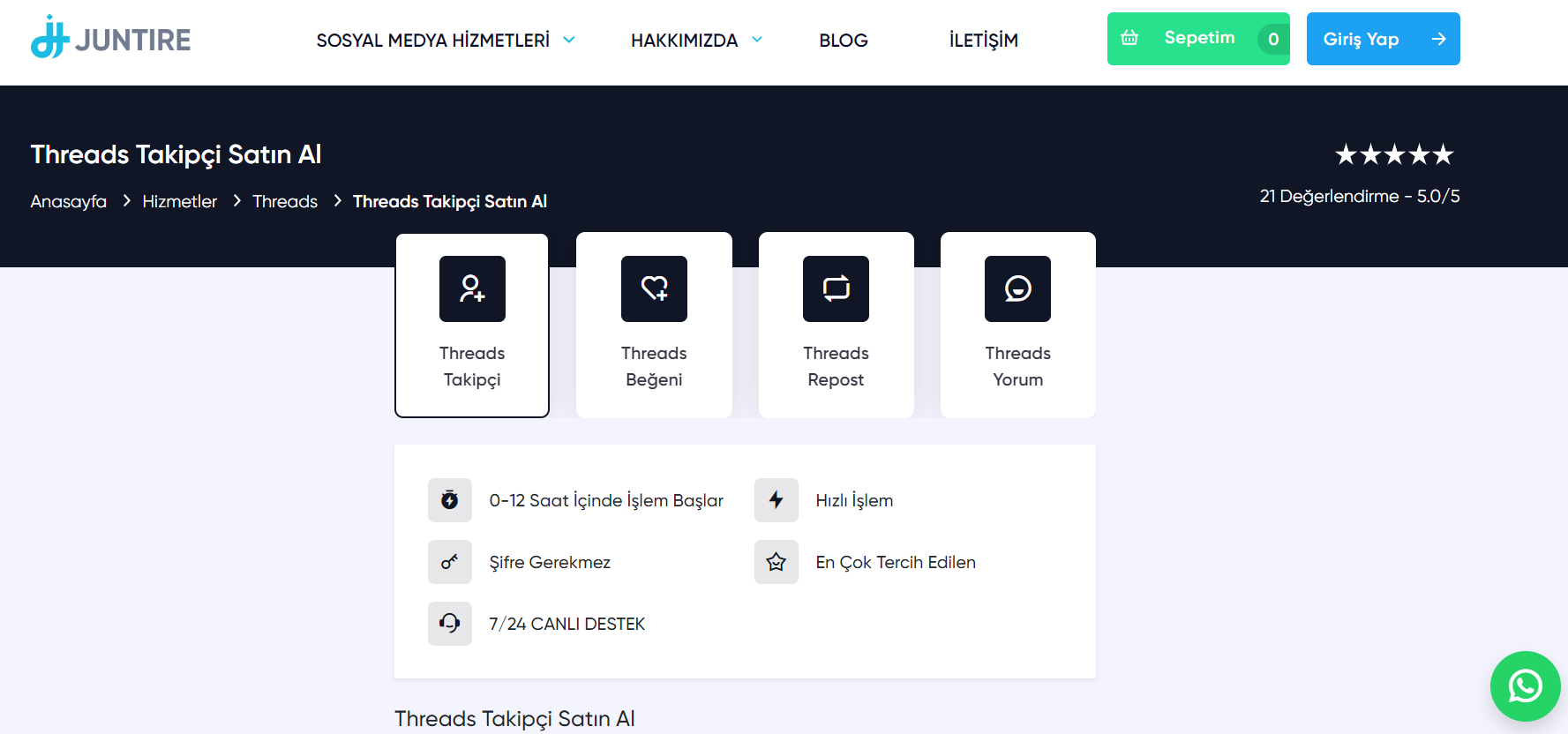Click the five-star rating
1568x734 pixels.
1393,155
